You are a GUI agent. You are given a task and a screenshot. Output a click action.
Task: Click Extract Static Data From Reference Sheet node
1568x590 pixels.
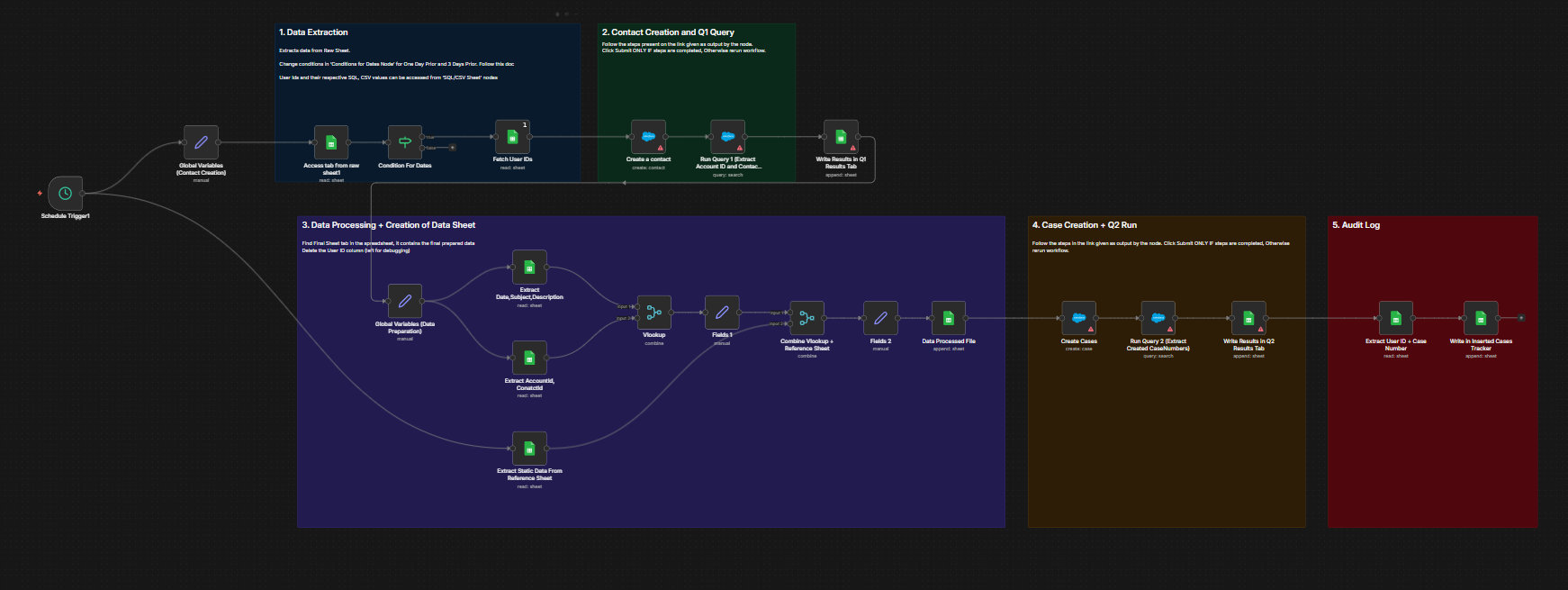point(529,449)
